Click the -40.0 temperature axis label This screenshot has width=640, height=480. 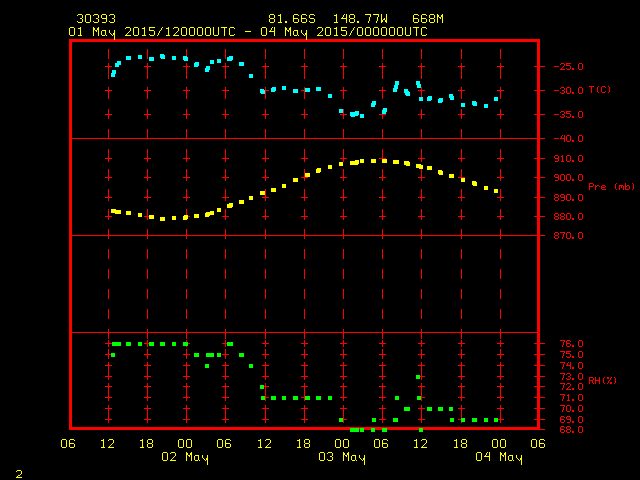click(x=568, y=139)
